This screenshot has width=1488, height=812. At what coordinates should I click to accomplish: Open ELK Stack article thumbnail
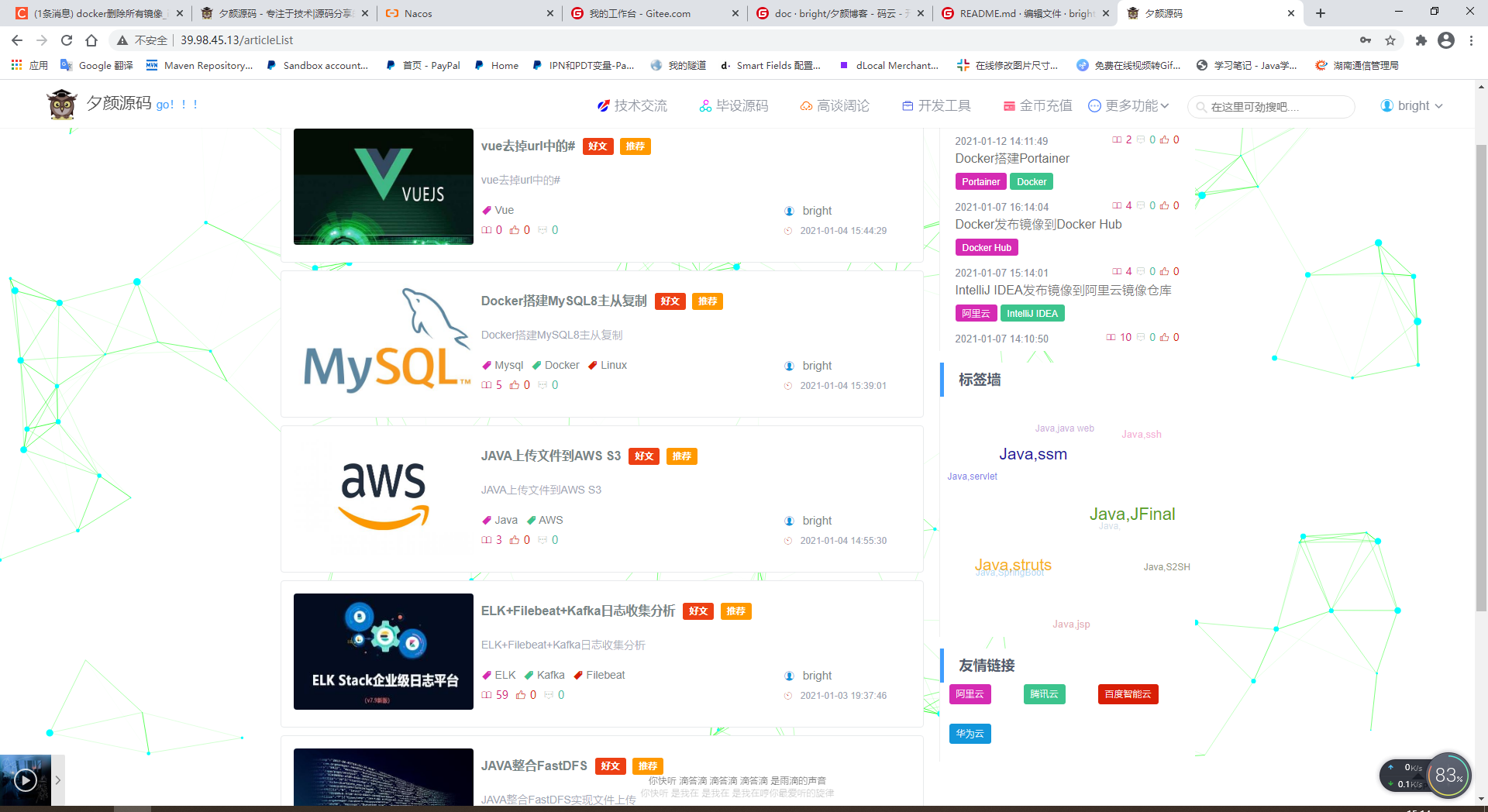click(x=384, y=652)
